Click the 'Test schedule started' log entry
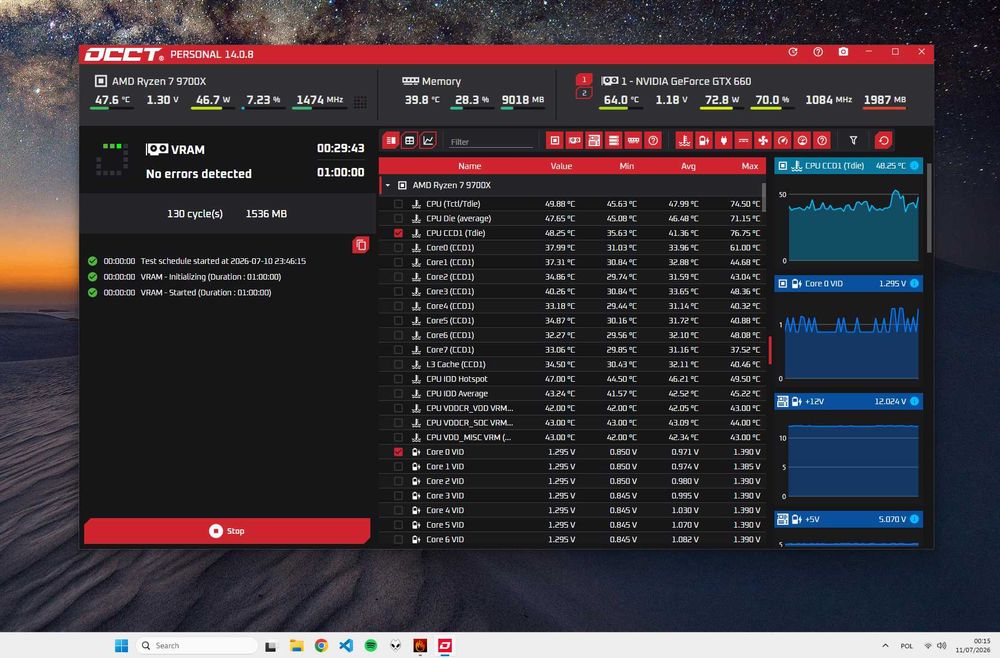This screenshot has height=658, width=1000. pyautogui.click(x=223, y=261)
